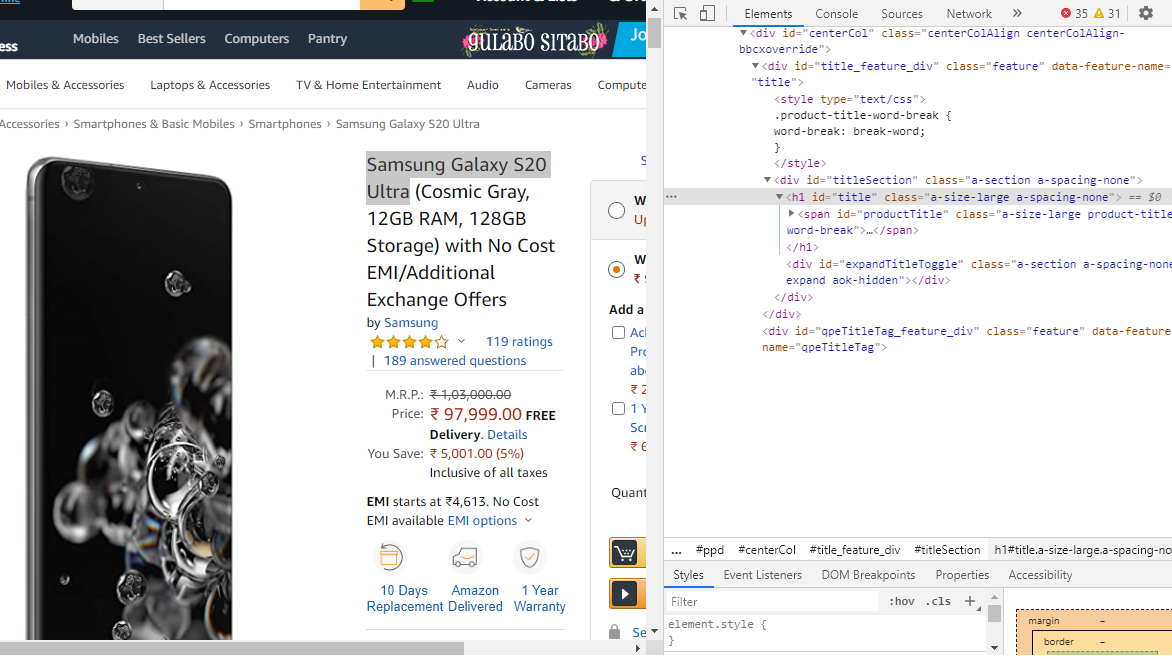Open the rating breakdown dropdown arrow

tap(461, 341)
